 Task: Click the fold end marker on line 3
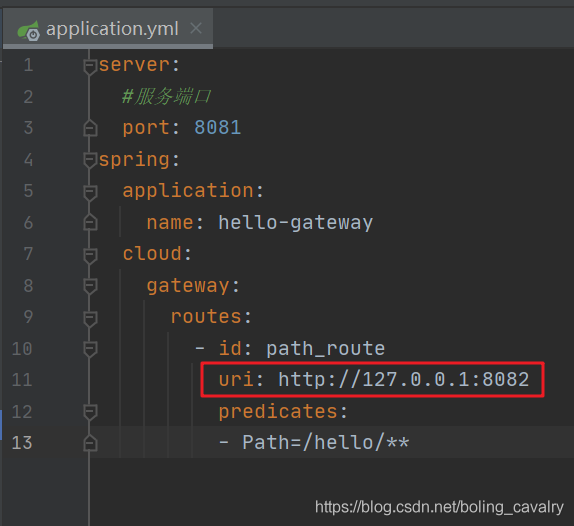click(90, 128)
